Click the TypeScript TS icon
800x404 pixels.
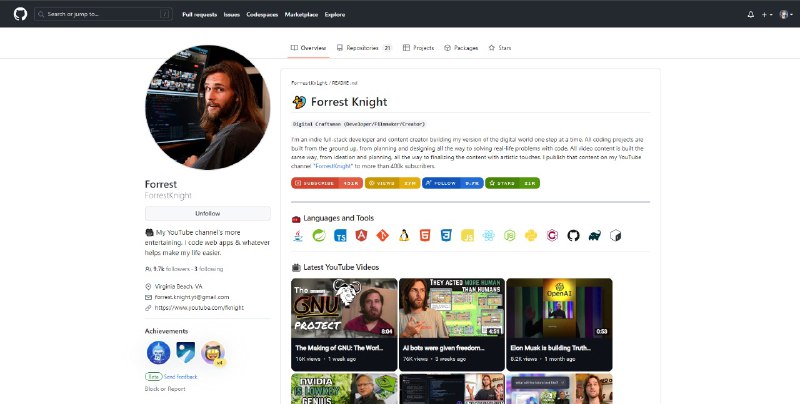pyautogui.click(x=340, y=236)
